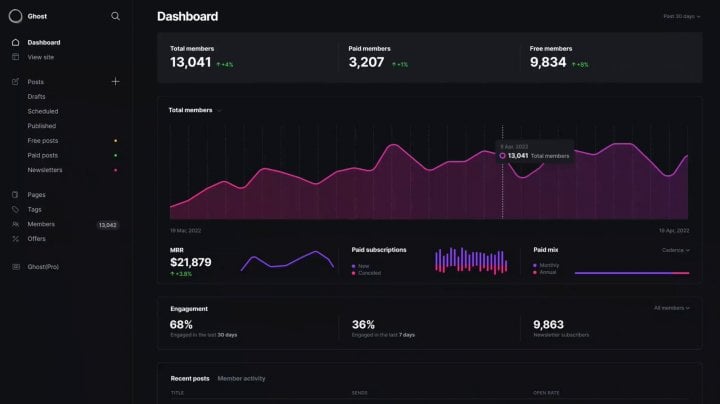Switch to Member activity tab

tap(241, 378)
